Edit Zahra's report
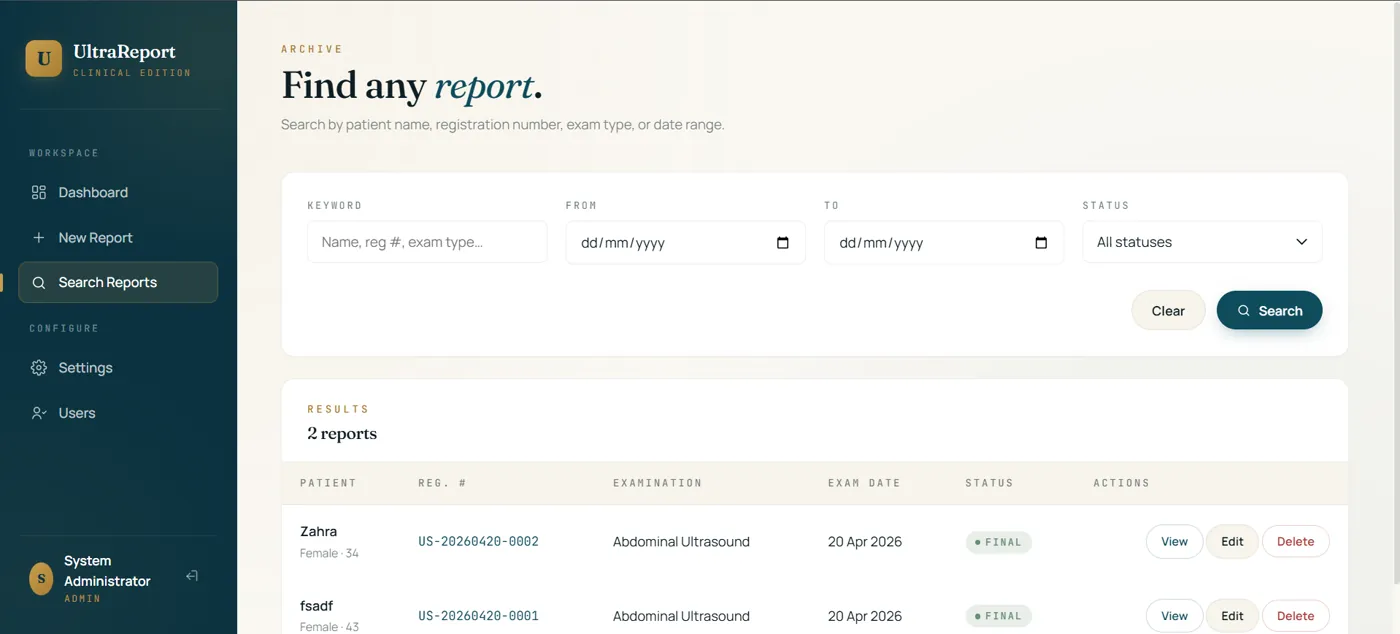1400x634 pixels. 1232,541
